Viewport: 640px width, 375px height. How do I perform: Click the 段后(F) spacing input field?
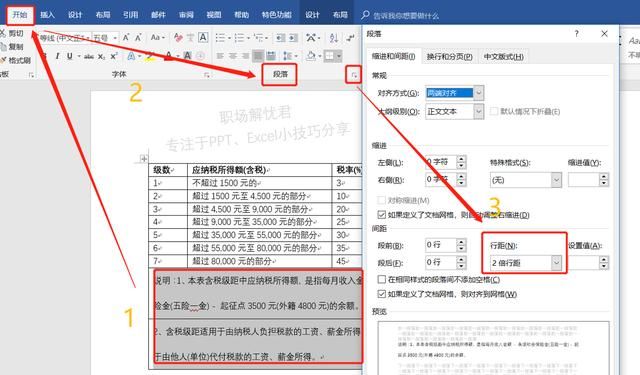point(440,262)
